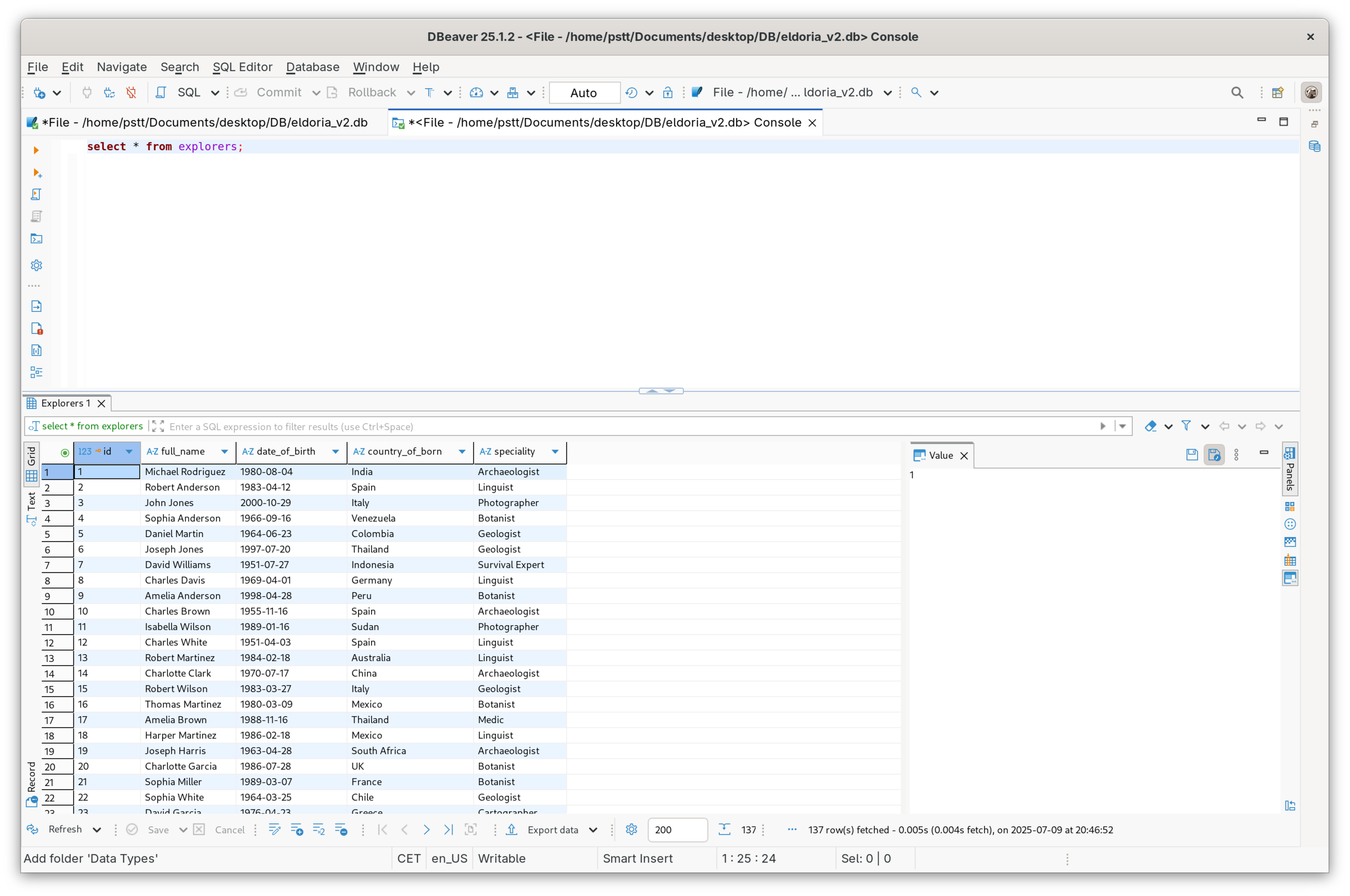Switch to the eldoria_v2.db file tab

point(198,122)
